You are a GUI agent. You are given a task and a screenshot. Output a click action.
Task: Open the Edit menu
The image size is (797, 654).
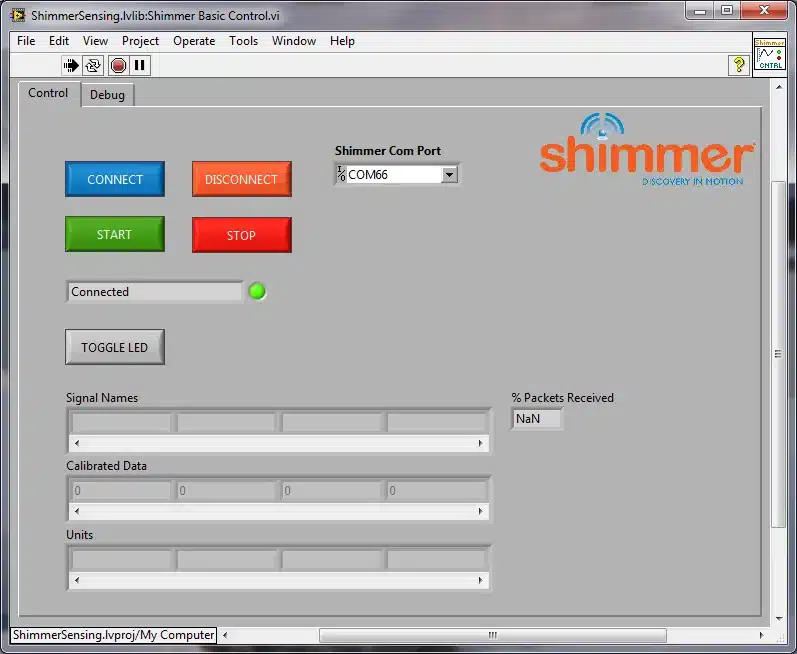click(59, 41)
